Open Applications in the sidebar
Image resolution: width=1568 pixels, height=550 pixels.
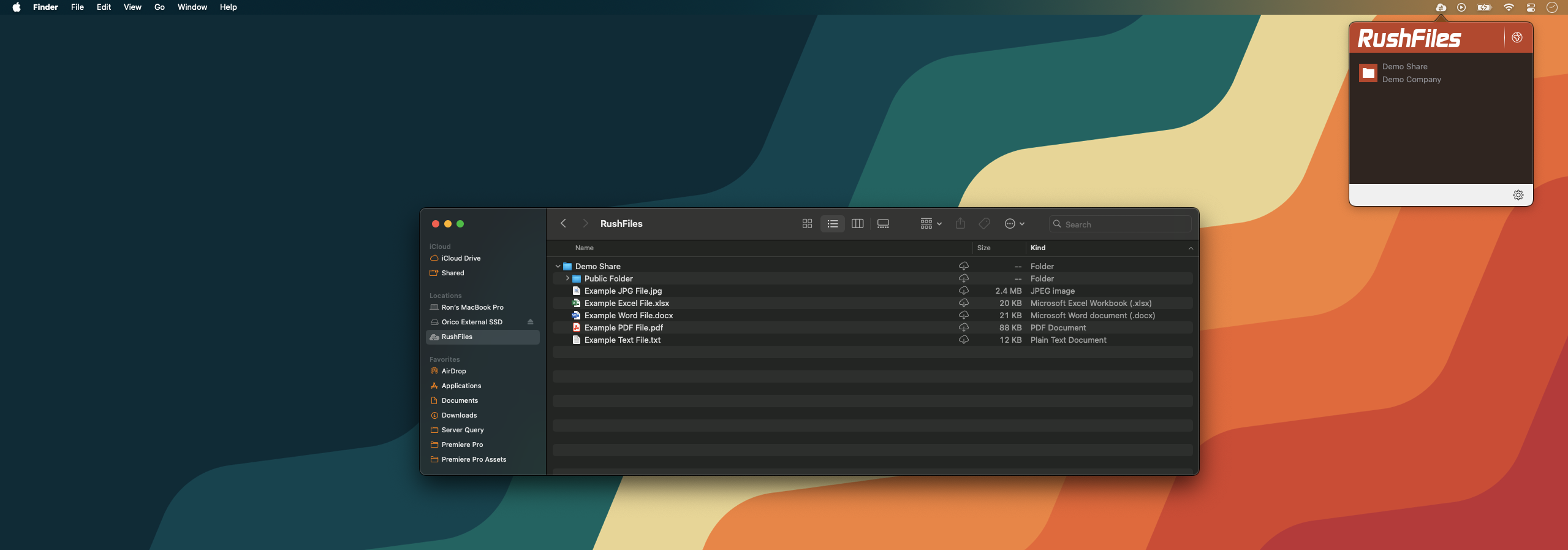(x=483, y=386)
